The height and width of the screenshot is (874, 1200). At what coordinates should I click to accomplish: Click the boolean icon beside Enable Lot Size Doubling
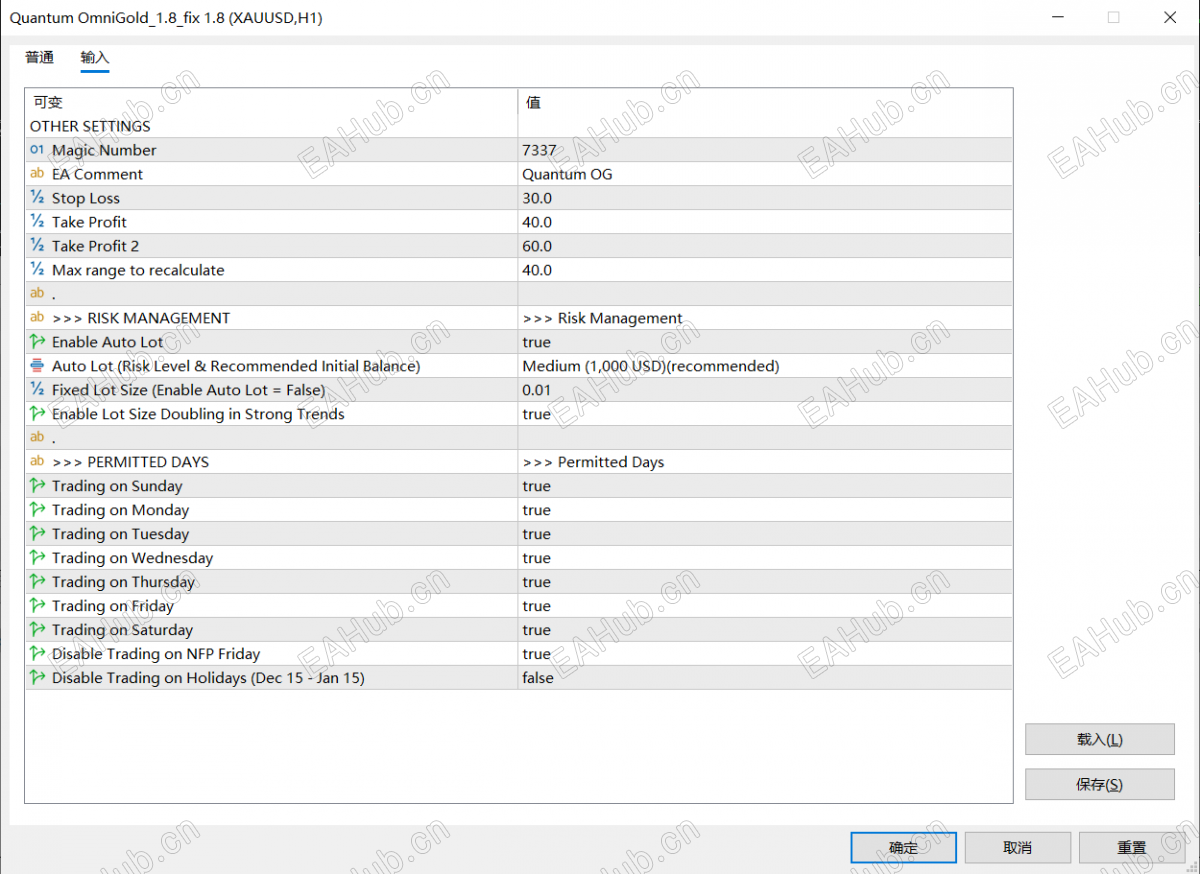click(x=37, y=414)
